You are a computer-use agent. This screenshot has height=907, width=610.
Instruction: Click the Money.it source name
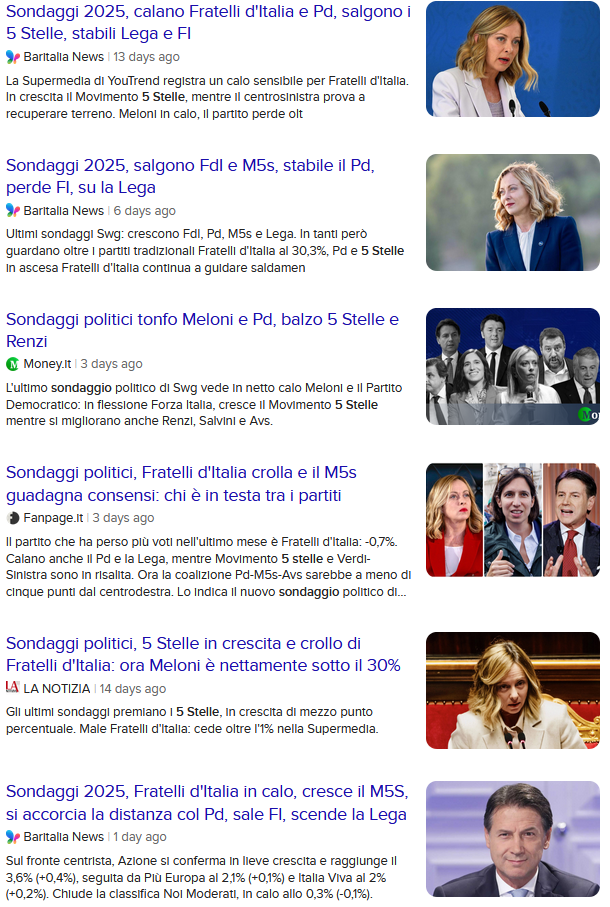pyautogui.click(x=47, y=364)
